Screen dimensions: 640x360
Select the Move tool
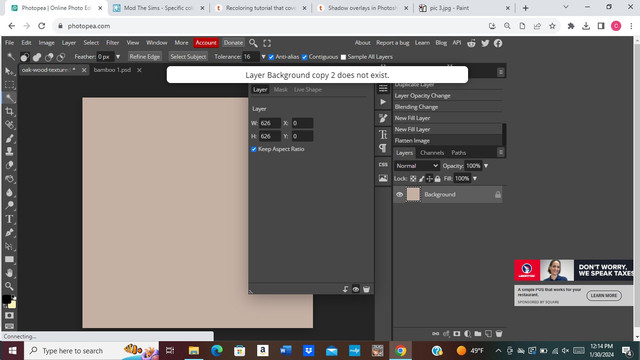(9, 71)
